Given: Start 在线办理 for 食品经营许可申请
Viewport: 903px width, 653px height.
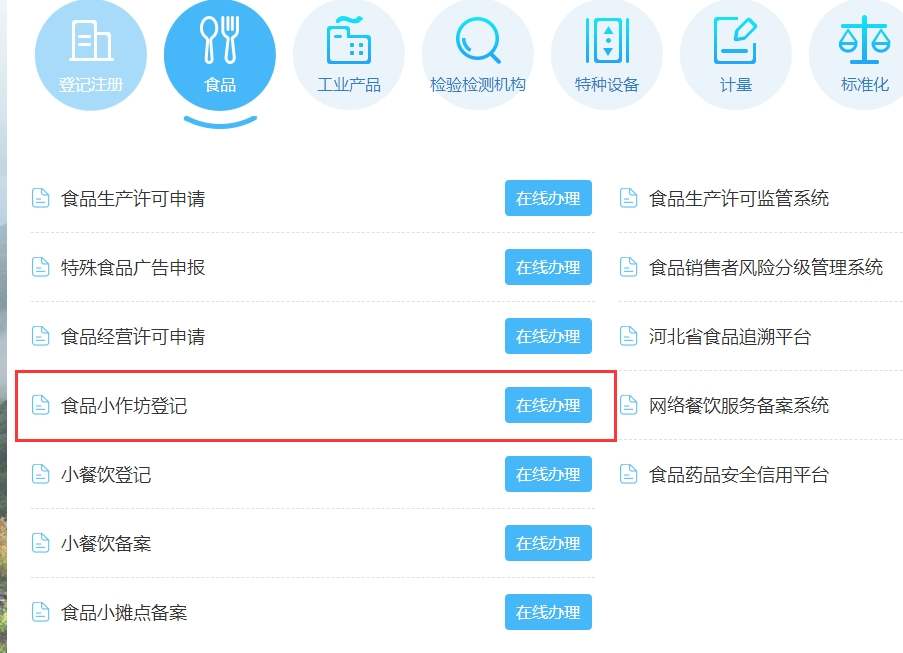Looking at the screenshot, I should (548, 336).
